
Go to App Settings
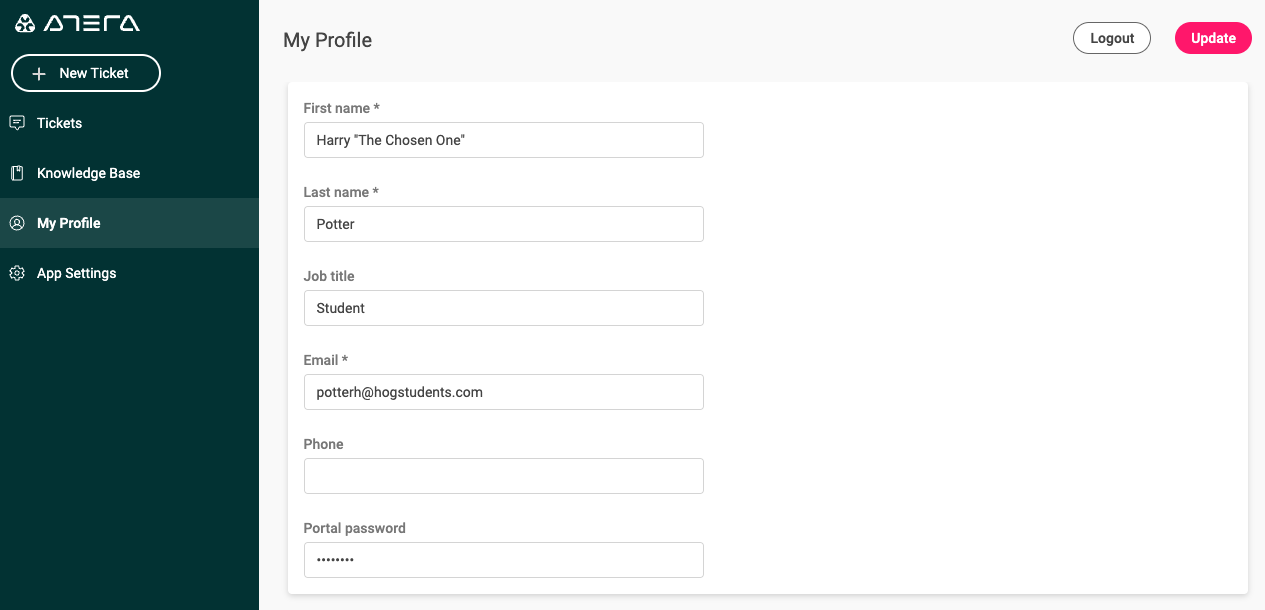(x=129, y=273)
